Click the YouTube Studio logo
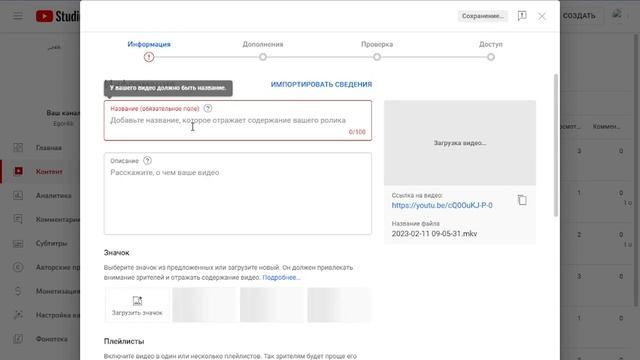 (57, 16)
